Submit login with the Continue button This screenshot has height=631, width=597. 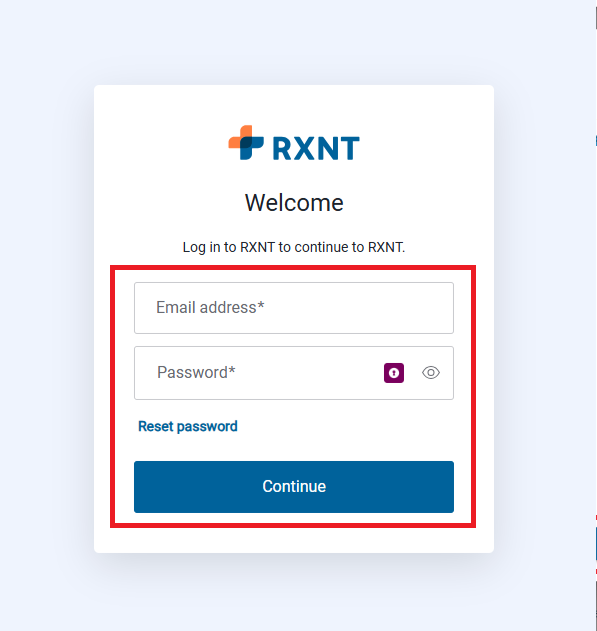click(294, 487)
